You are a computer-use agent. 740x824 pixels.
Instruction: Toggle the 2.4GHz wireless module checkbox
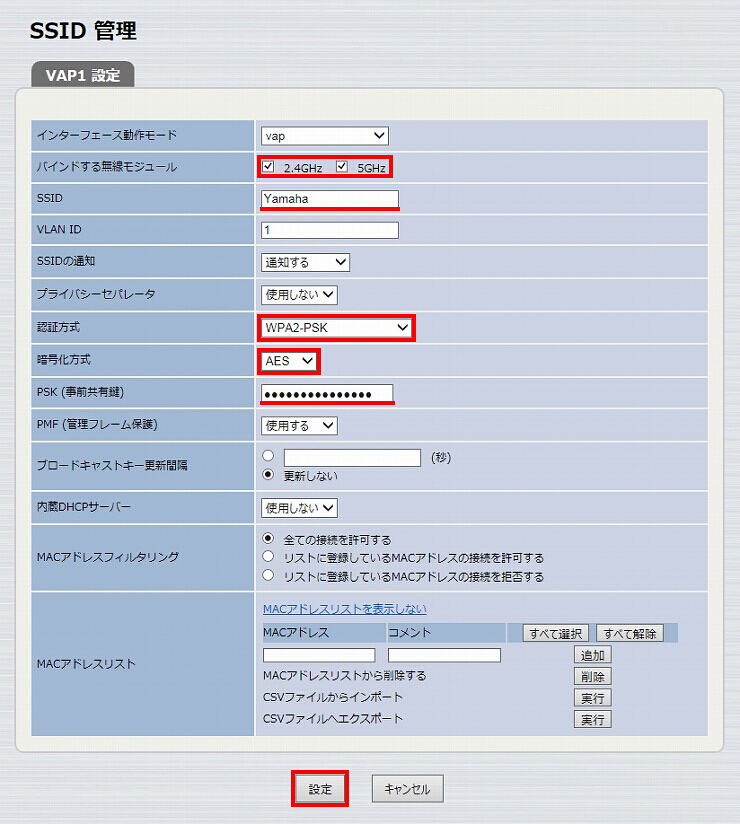[x=268, y=167]
